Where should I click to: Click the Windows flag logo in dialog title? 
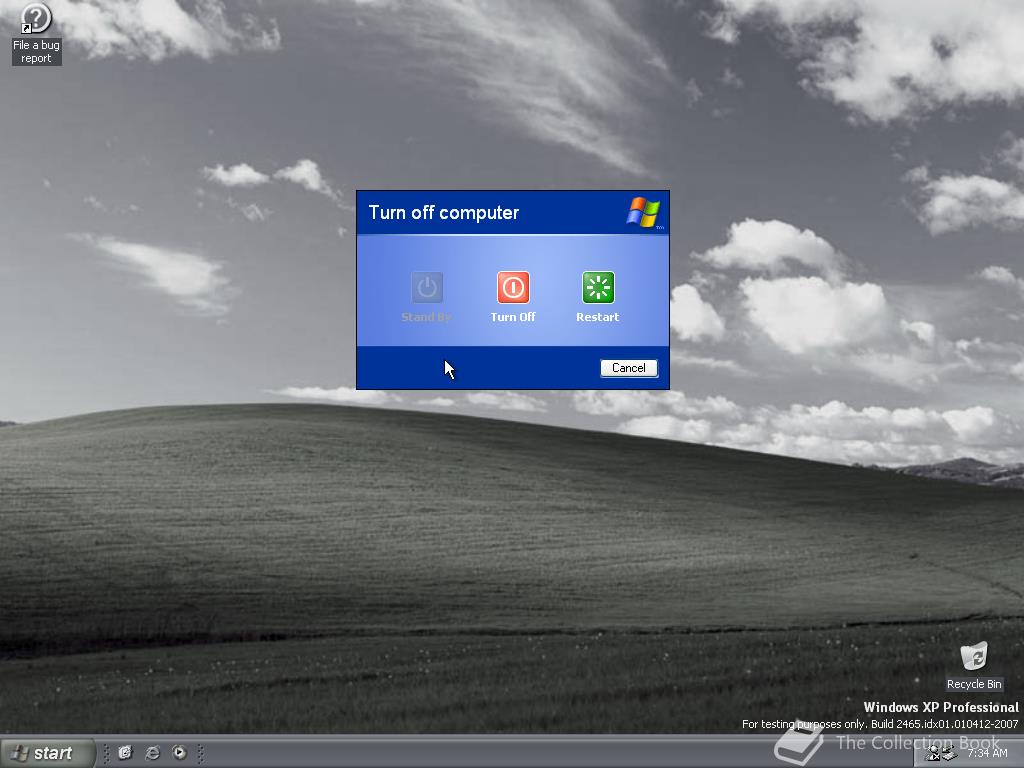coord(644,212)
